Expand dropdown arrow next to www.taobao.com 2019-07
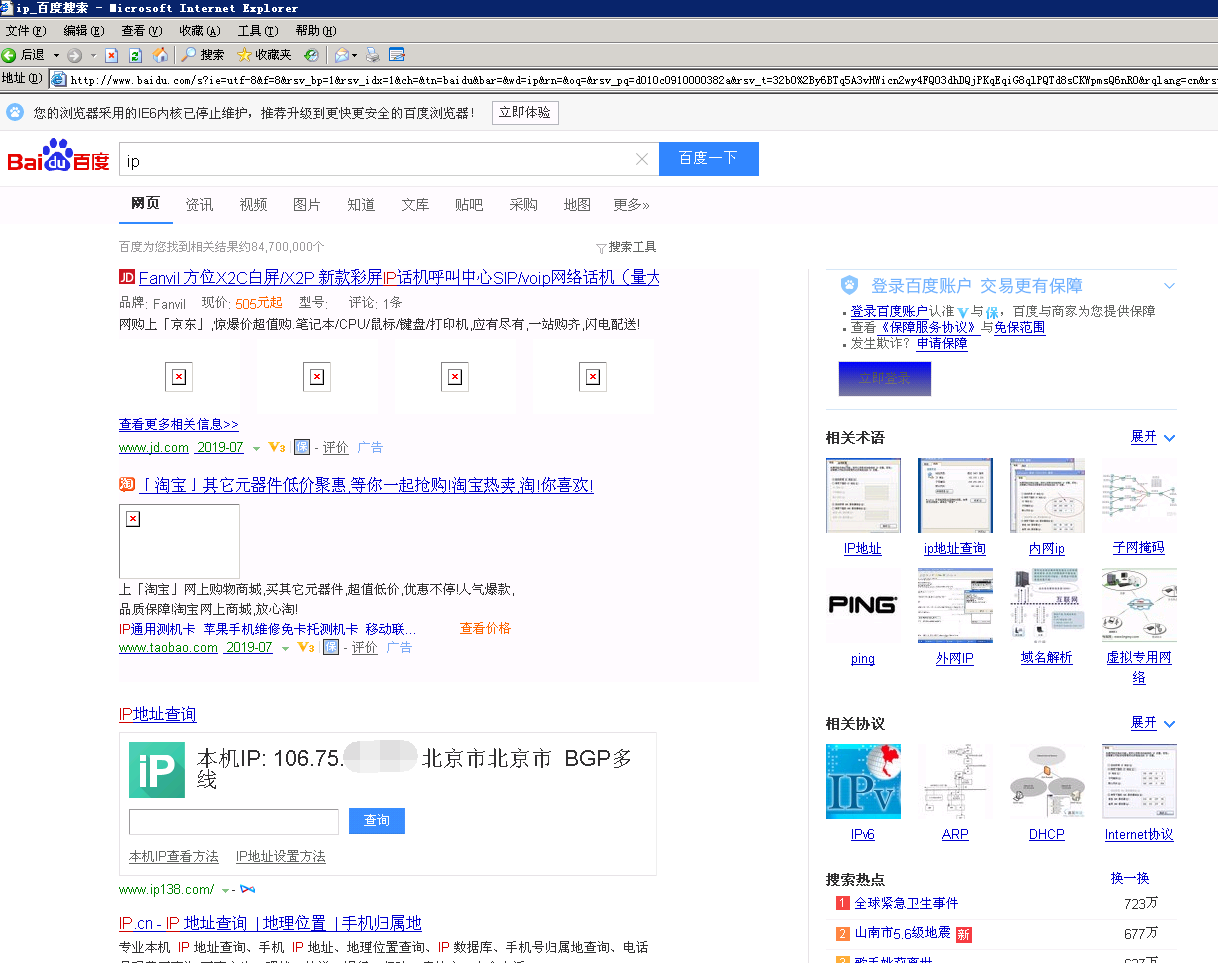The height and width of the screenshot is (963, 1218). pos(285,648)
